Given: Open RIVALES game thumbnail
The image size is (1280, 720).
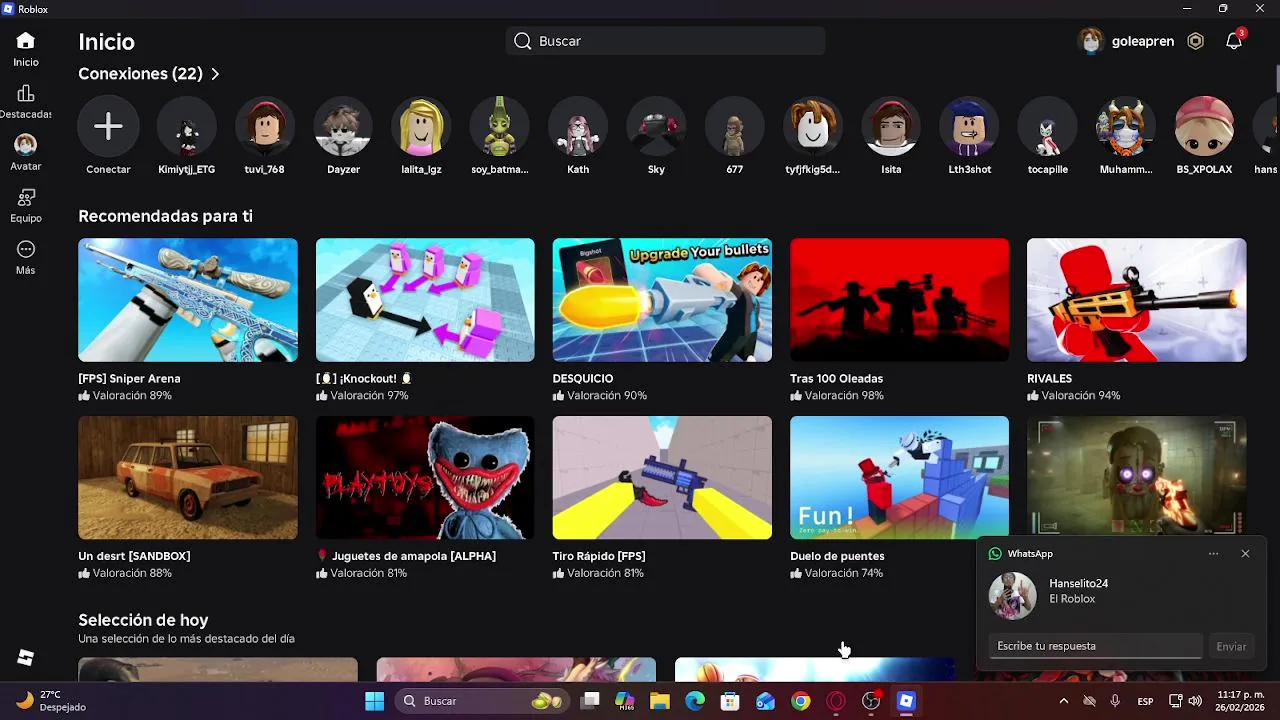Looking at the screenshot, I should pyautogui.click(x=1136, y=300).
